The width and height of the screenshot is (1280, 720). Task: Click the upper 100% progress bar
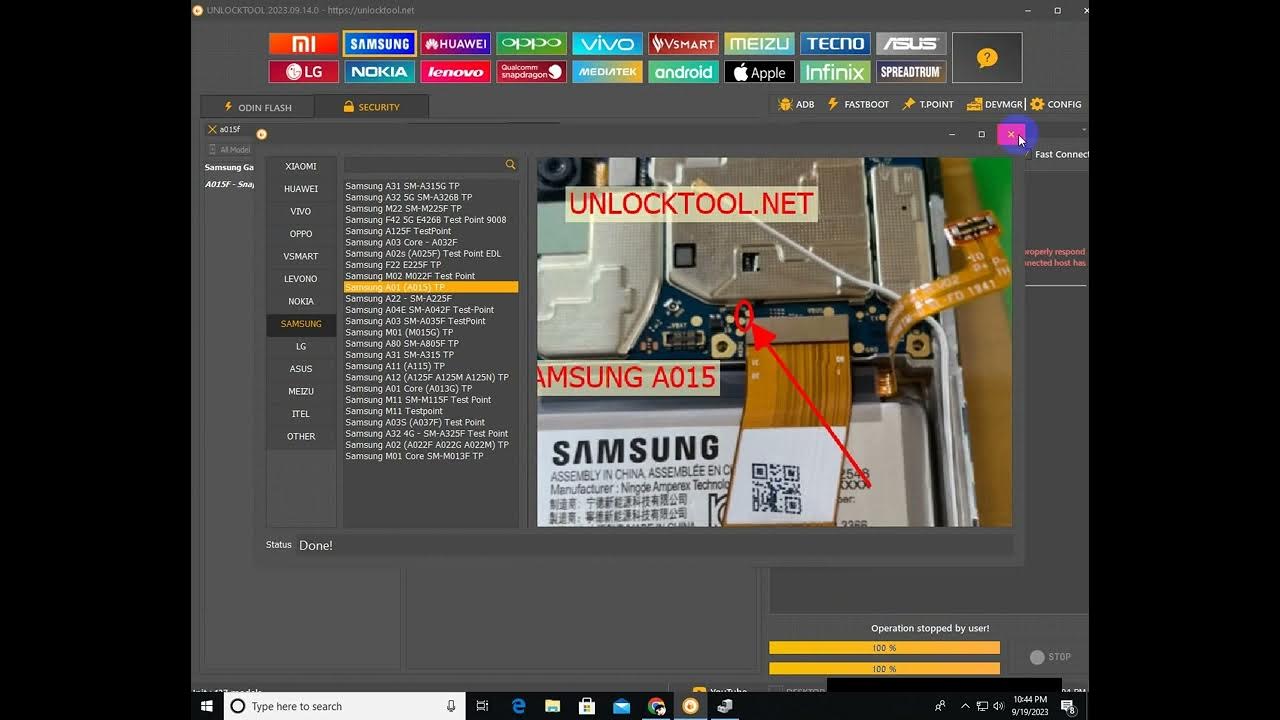coord(884,648)
